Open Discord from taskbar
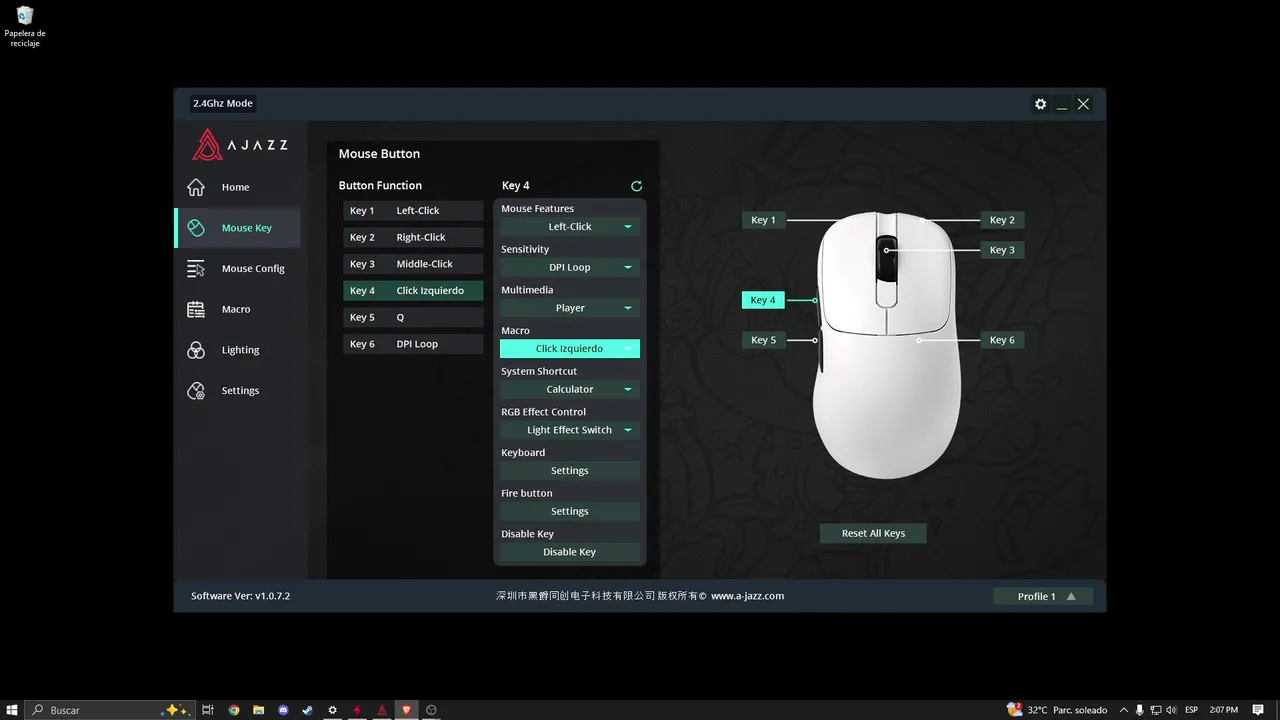The width and height of the screenshot is (1280, 720). coord(283,710)
